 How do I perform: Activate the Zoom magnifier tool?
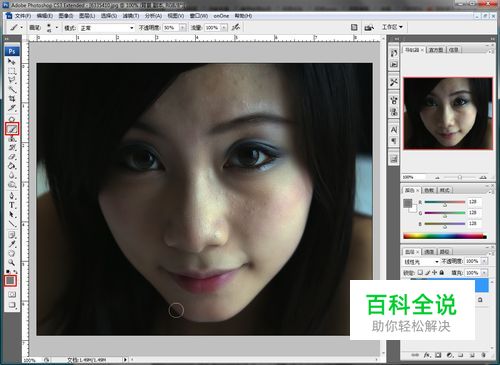(x=12, y=262)
